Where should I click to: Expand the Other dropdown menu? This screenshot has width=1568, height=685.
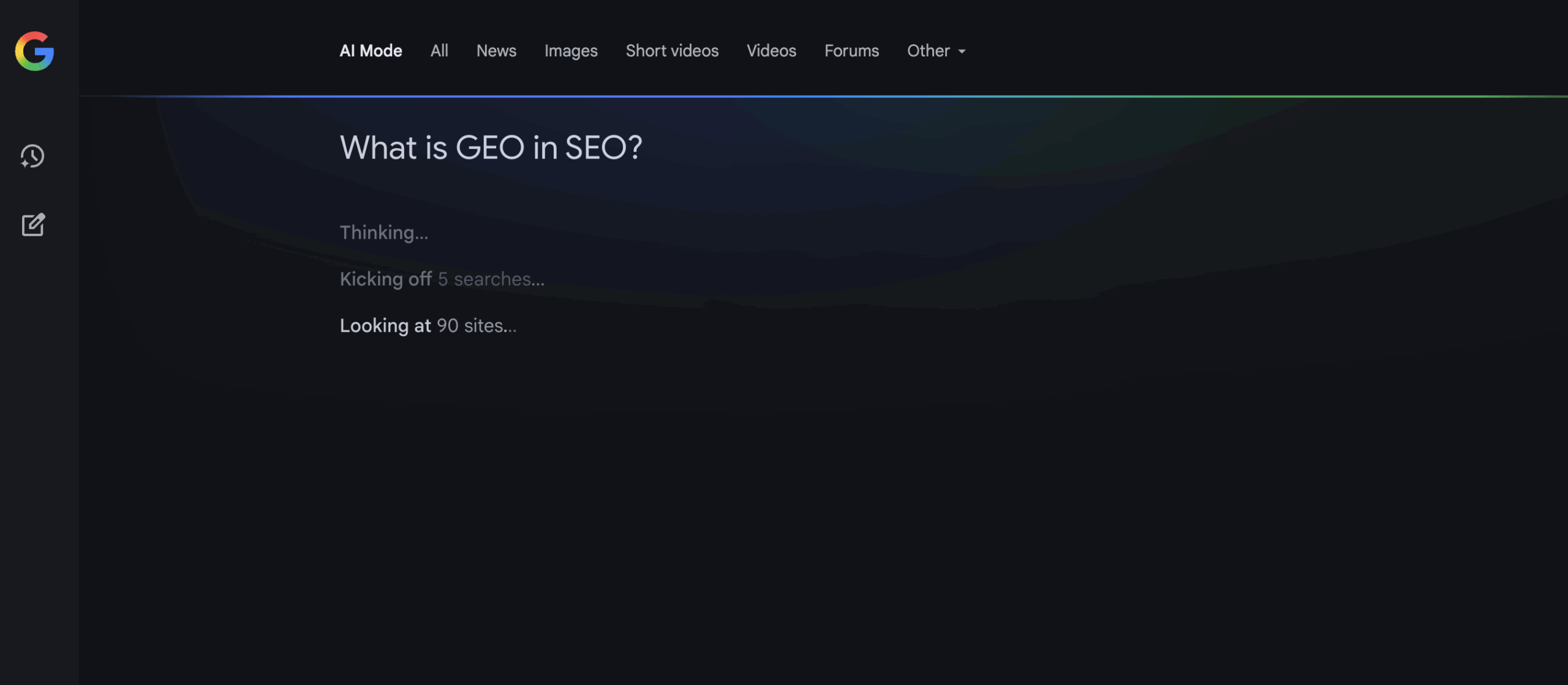(936, 51)
